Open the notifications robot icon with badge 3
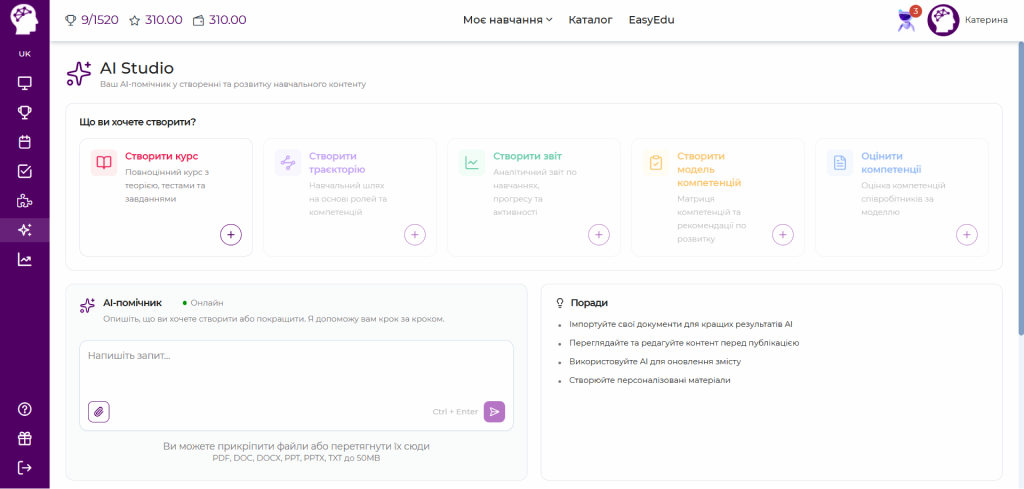This screenshot has width=1024, height=489. [x=908, y=20]
